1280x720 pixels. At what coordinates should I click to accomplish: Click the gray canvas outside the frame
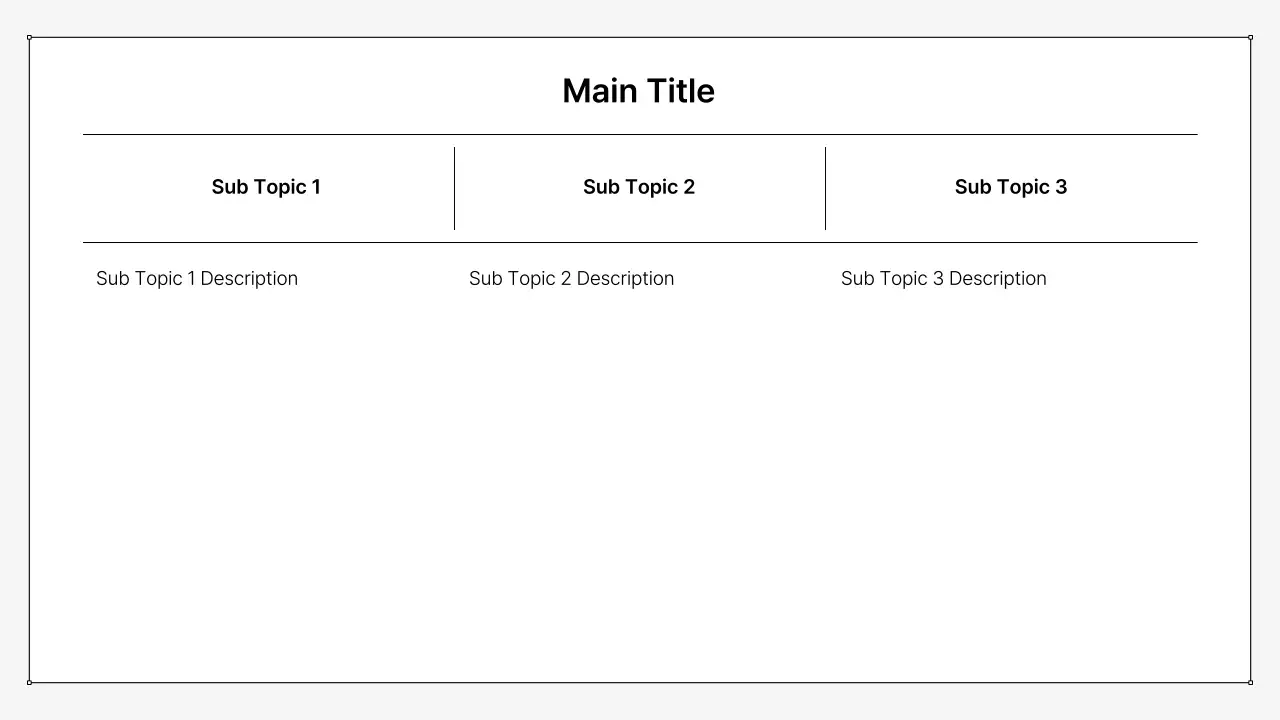coord(640,703)
